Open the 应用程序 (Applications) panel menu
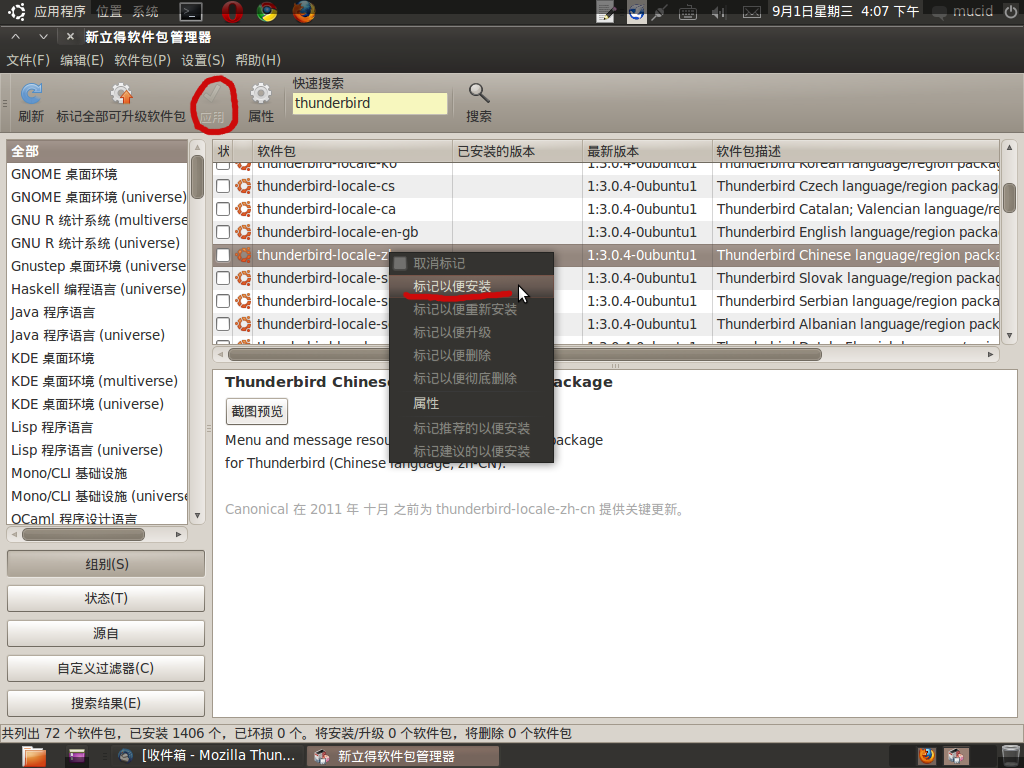This screenshot has width=1024, height=768. click(59, 12)
